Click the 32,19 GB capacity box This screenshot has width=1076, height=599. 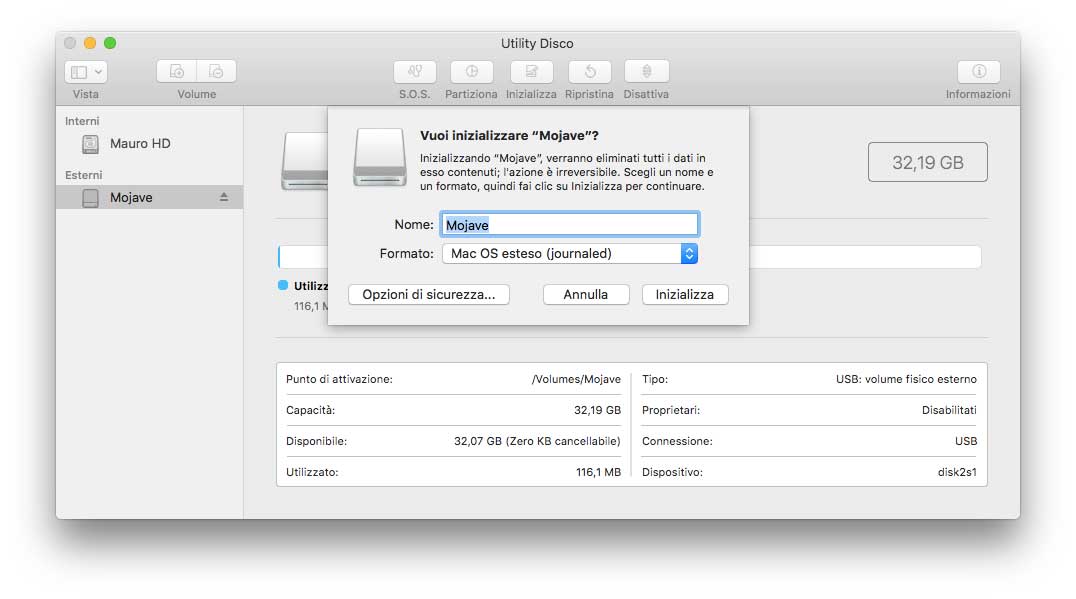[x=928, y=162]
